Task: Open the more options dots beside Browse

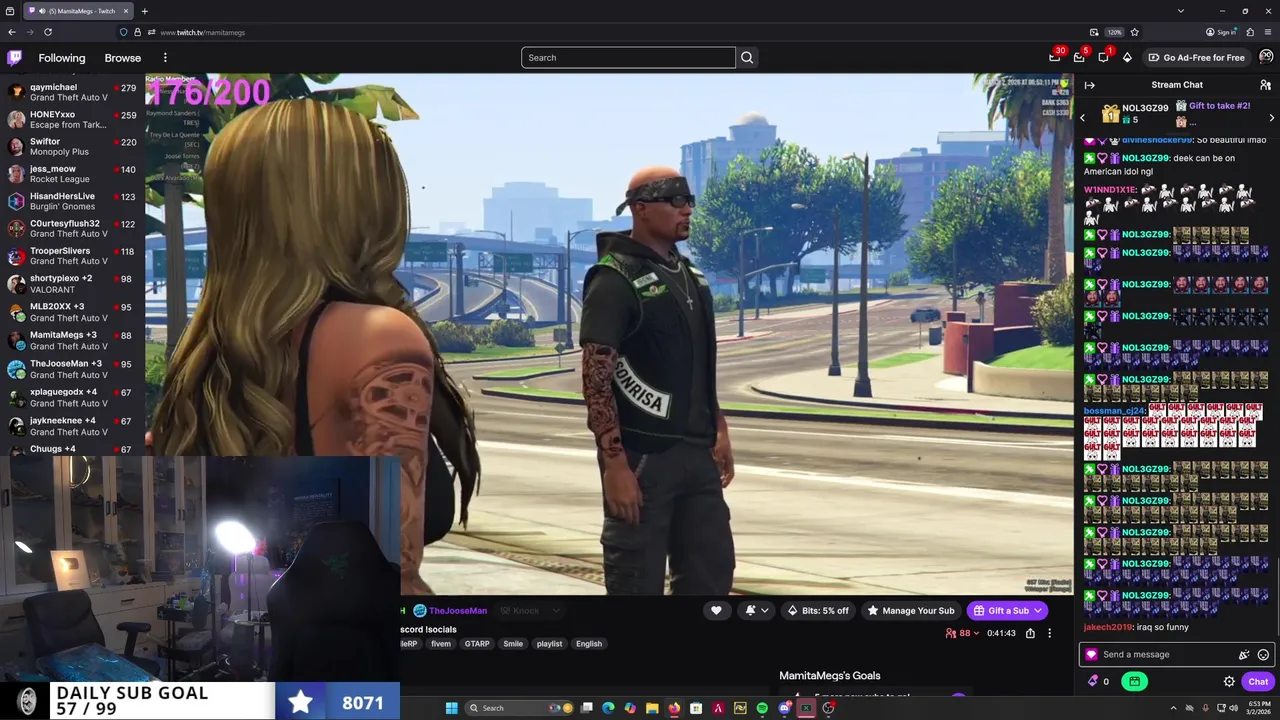Action: click(165, 58)
